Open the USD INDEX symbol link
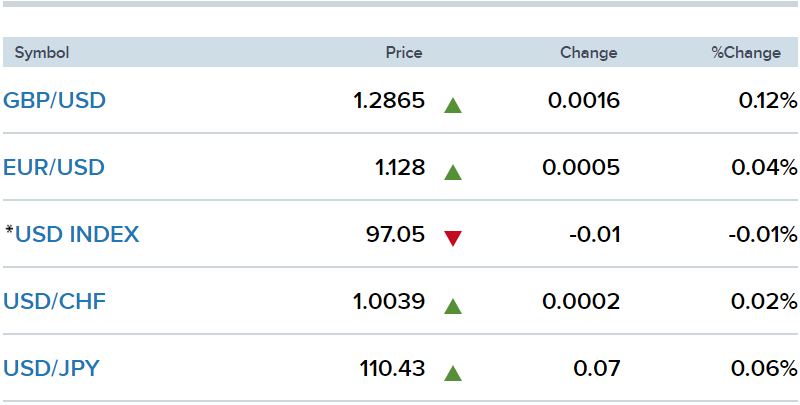Screen dimensions: 800x405 coord(77,235)
